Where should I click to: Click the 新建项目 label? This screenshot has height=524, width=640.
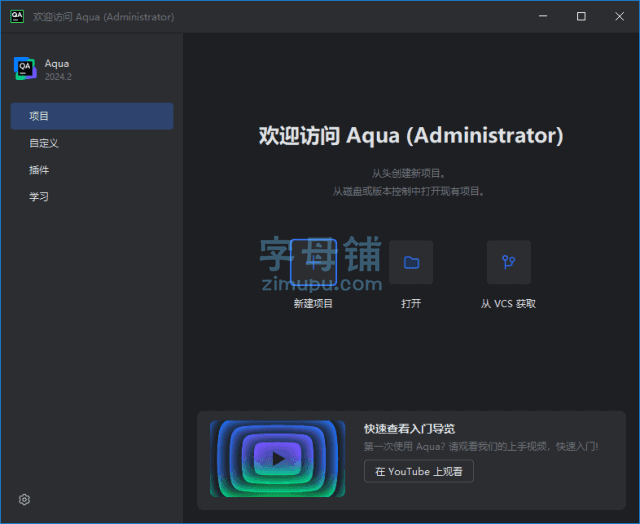(x=313, y=304)
